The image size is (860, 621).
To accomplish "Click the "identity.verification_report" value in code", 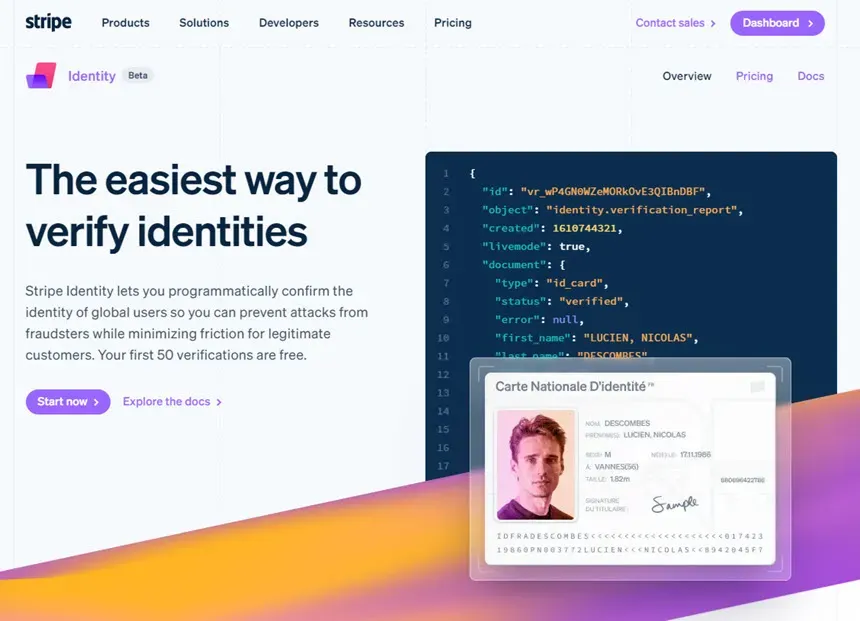I will tap(644, 210).
